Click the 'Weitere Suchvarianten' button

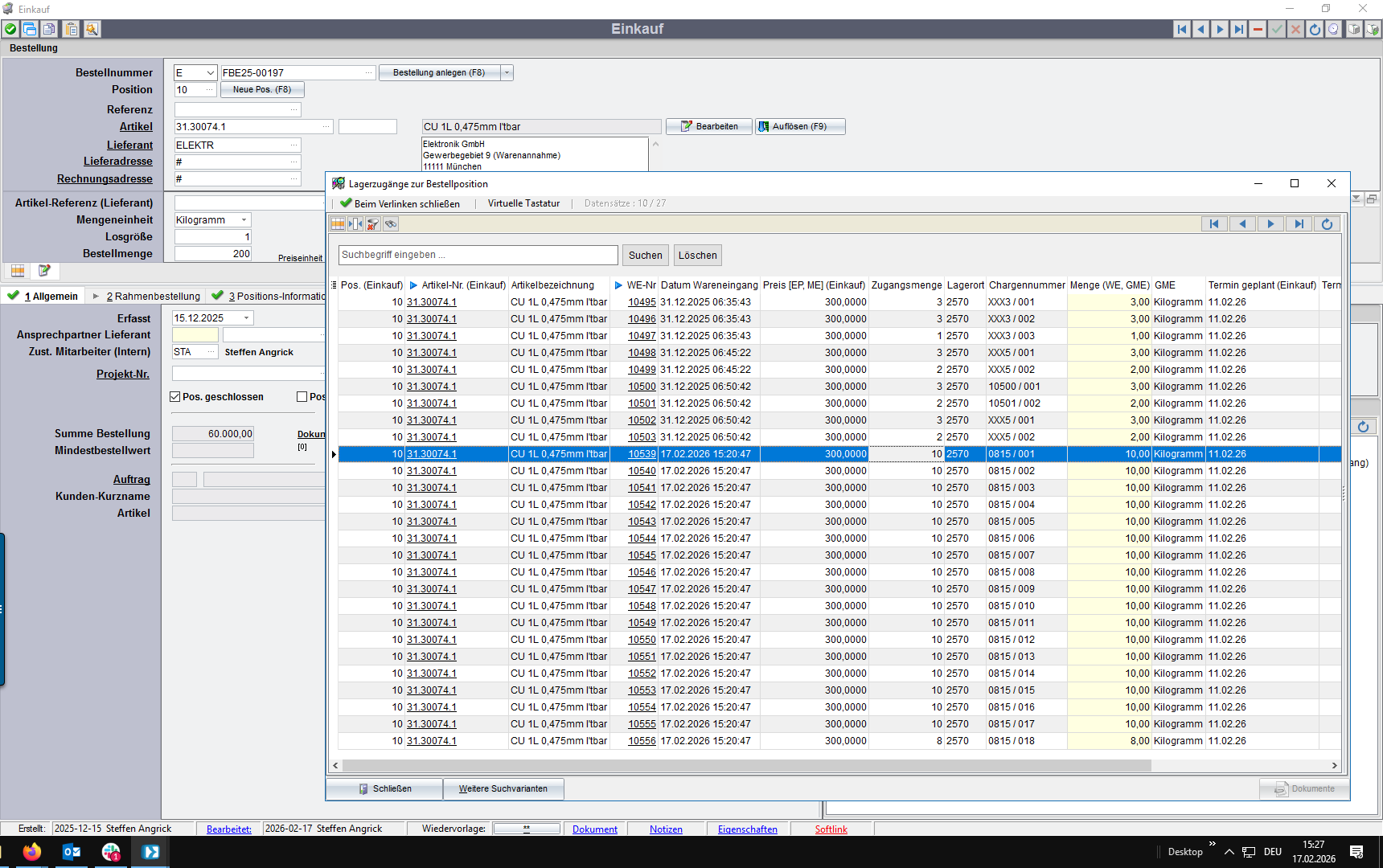[x=503, y=789]
